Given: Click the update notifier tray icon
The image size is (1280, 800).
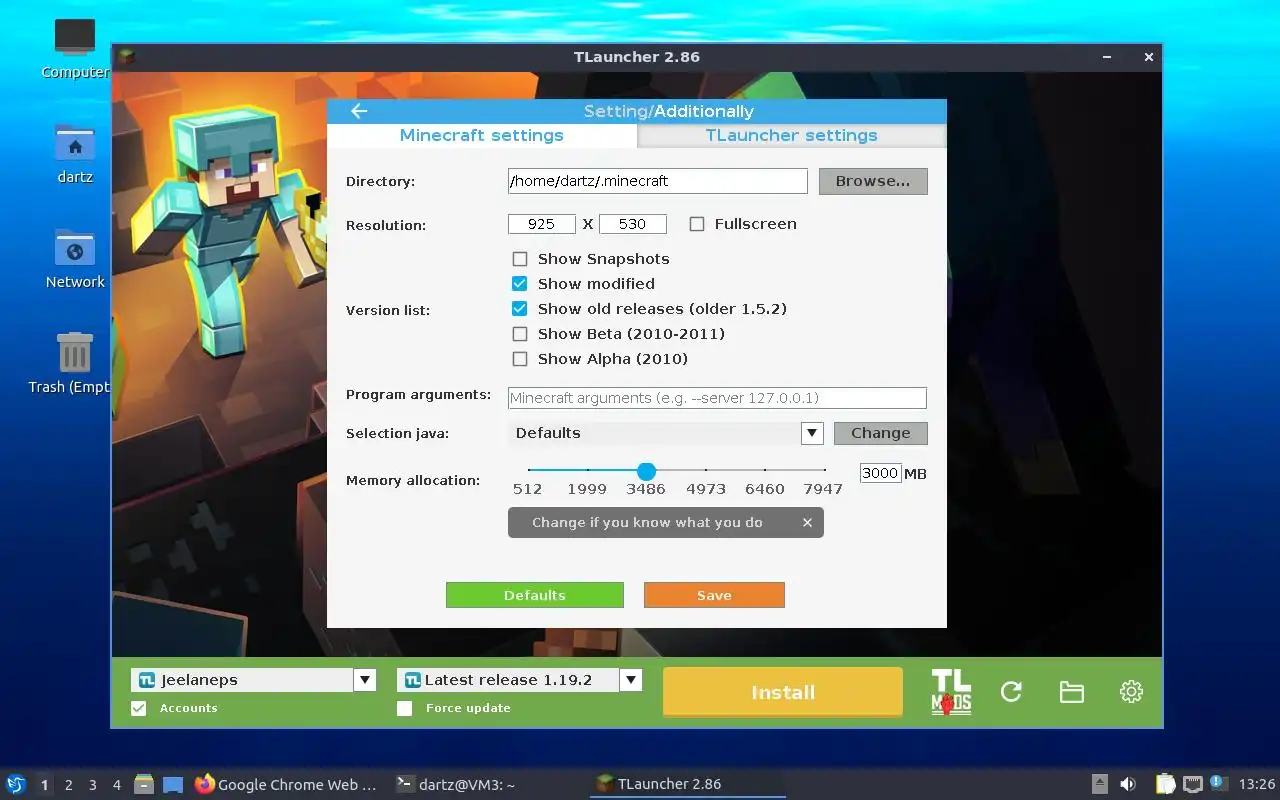Looking at the screenshot, I should tap(1218, 782).
